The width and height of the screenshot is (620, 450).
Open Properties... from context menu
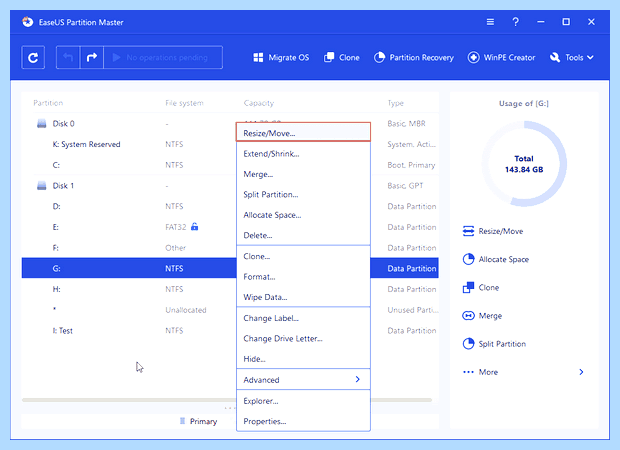point(303,422)
